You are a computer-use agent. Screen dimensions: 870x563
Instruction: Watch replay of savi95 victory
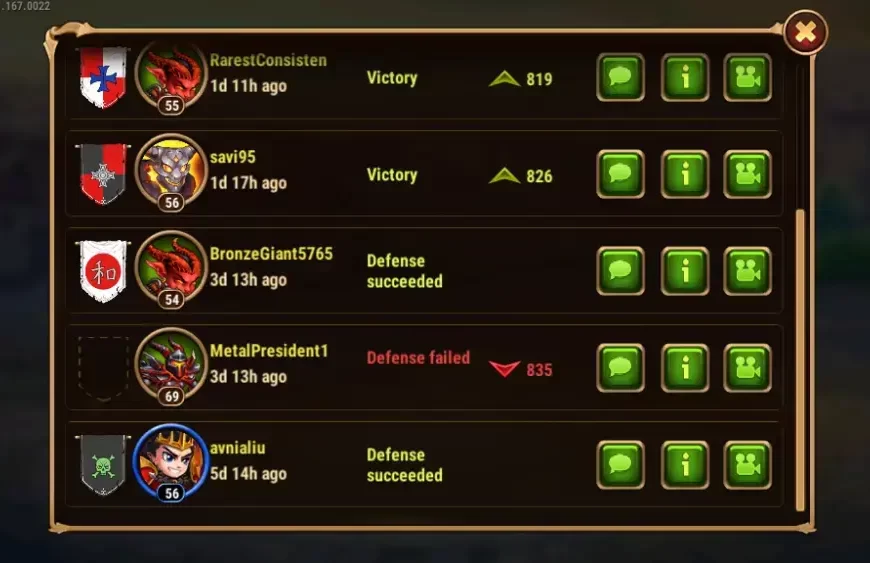747,174
